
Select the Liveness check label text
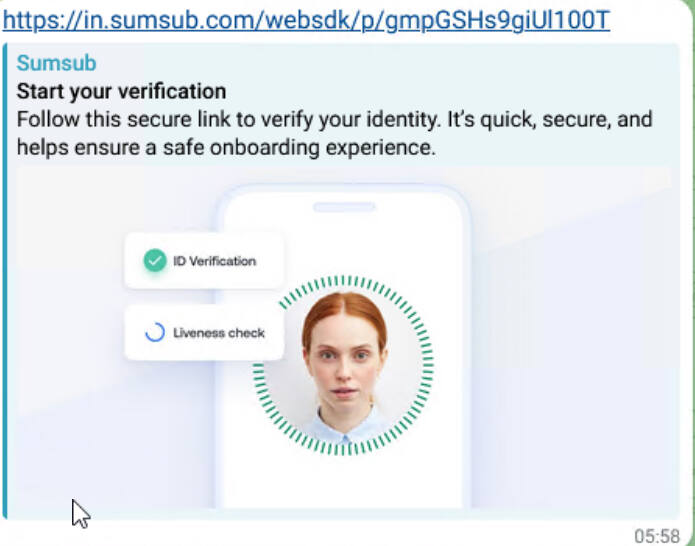pos(219,333)
